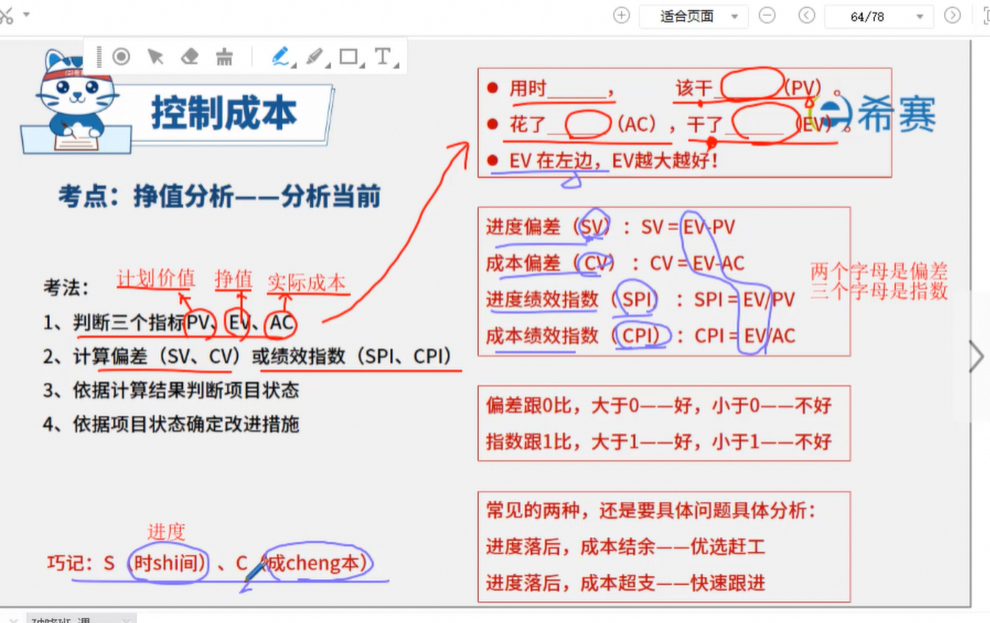
Task: Click the text 常见的两种，还是要具体问题具体分析
Action: coord(647,510)
